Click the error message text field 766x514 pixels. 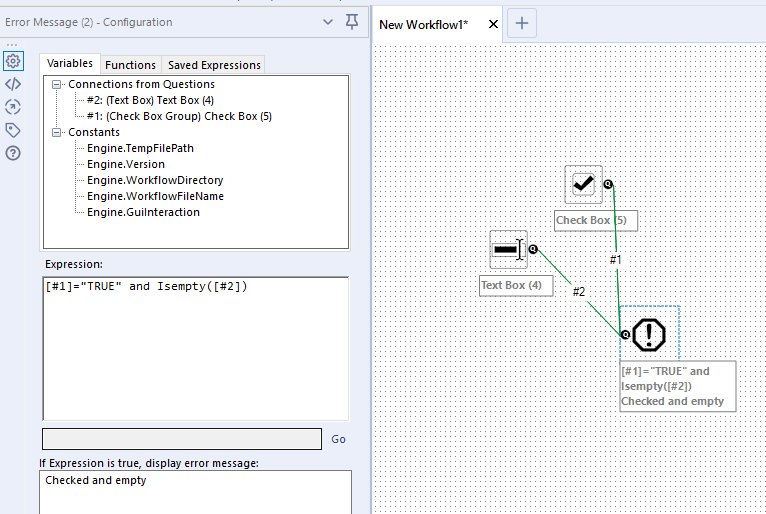point(195,492)
